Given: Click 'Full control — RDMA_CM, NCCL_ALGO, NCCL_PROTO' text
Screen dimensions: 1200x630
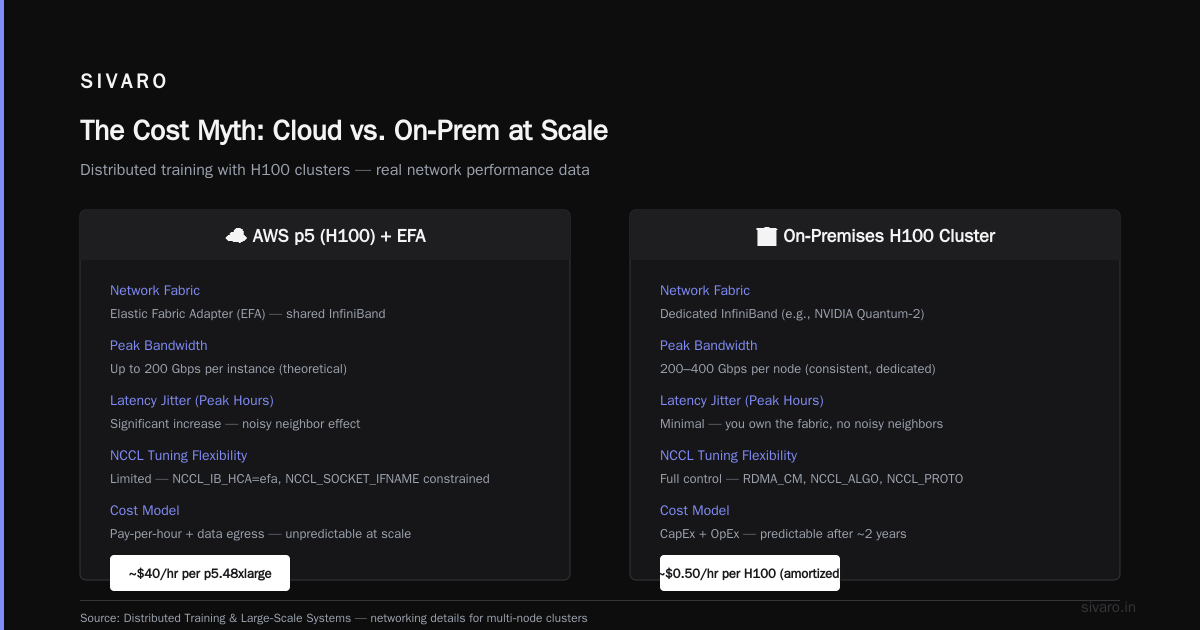Looking at the screenshot, I should click(812, 478).
